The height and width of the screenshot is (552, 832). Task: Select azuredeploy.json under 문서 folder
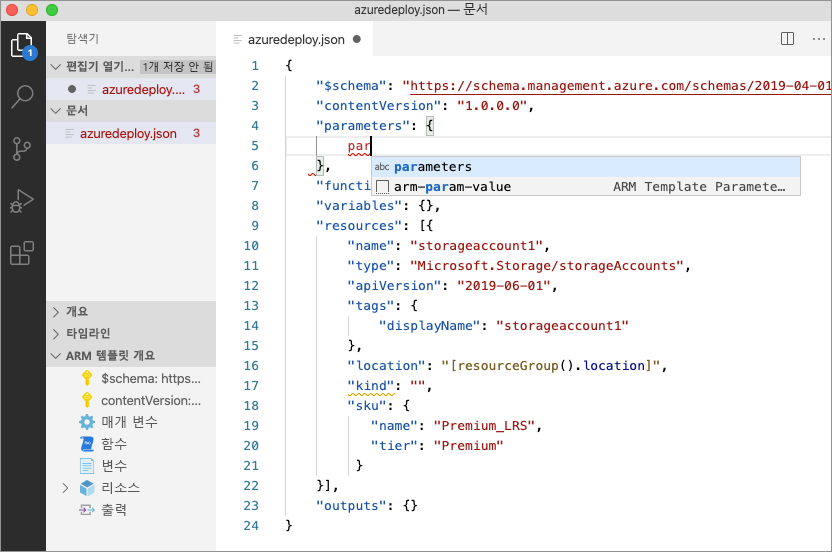(131, 133)
